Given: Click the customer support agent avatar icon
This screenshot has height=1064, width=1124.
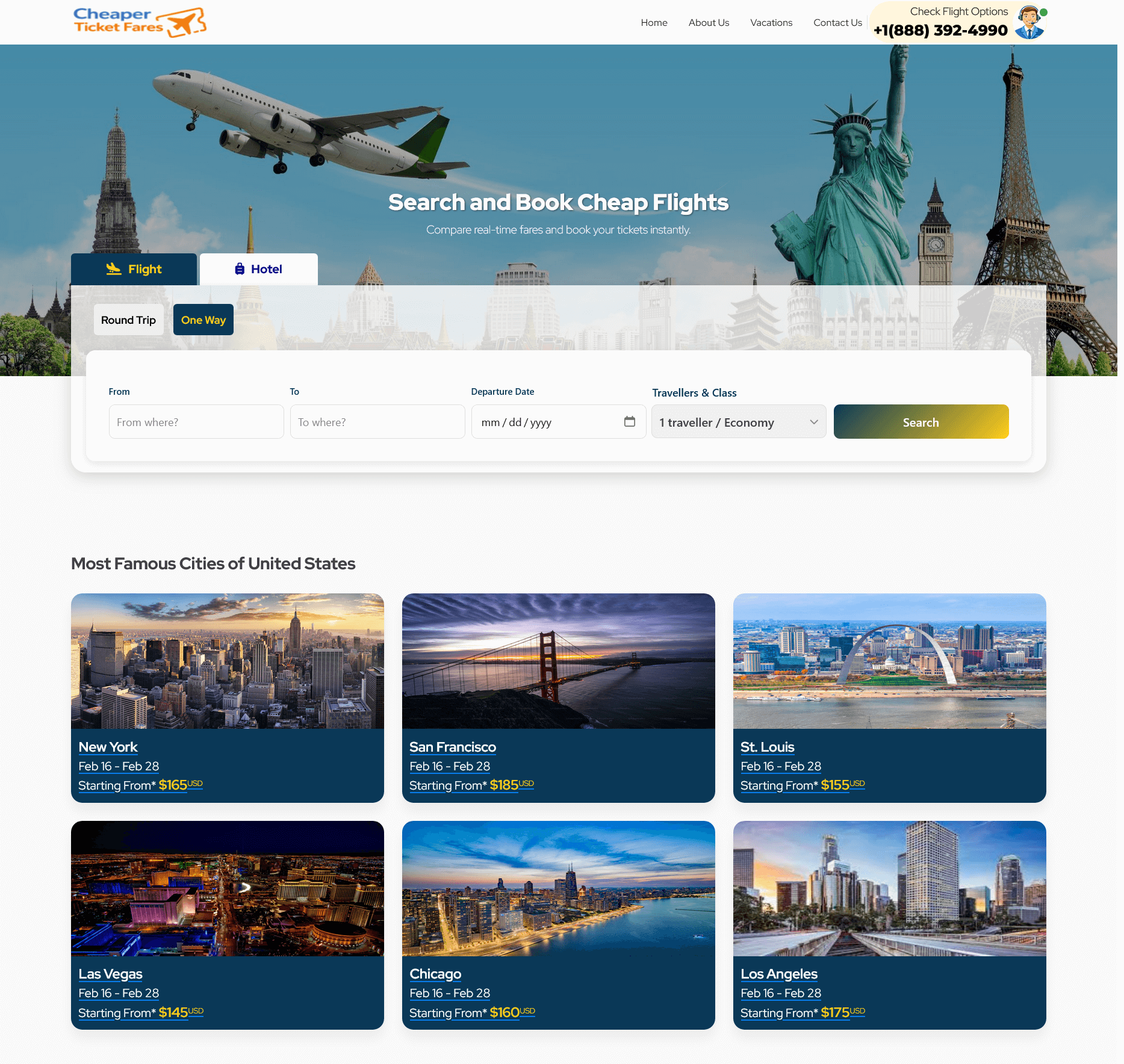Looking at the screenshot, I should pyautogui.click(x=1030, y=22).
